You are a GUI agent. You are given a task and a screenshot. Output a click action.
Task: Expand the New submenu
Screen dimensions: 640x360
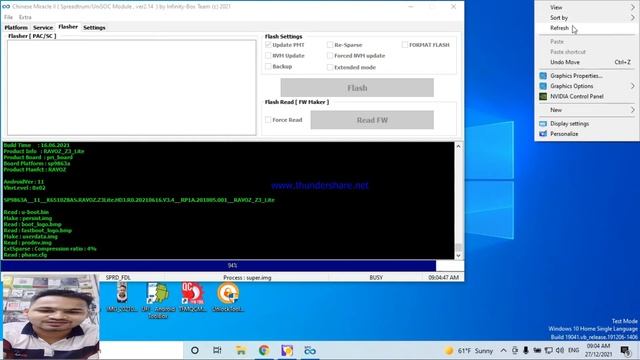click(587, 110)
